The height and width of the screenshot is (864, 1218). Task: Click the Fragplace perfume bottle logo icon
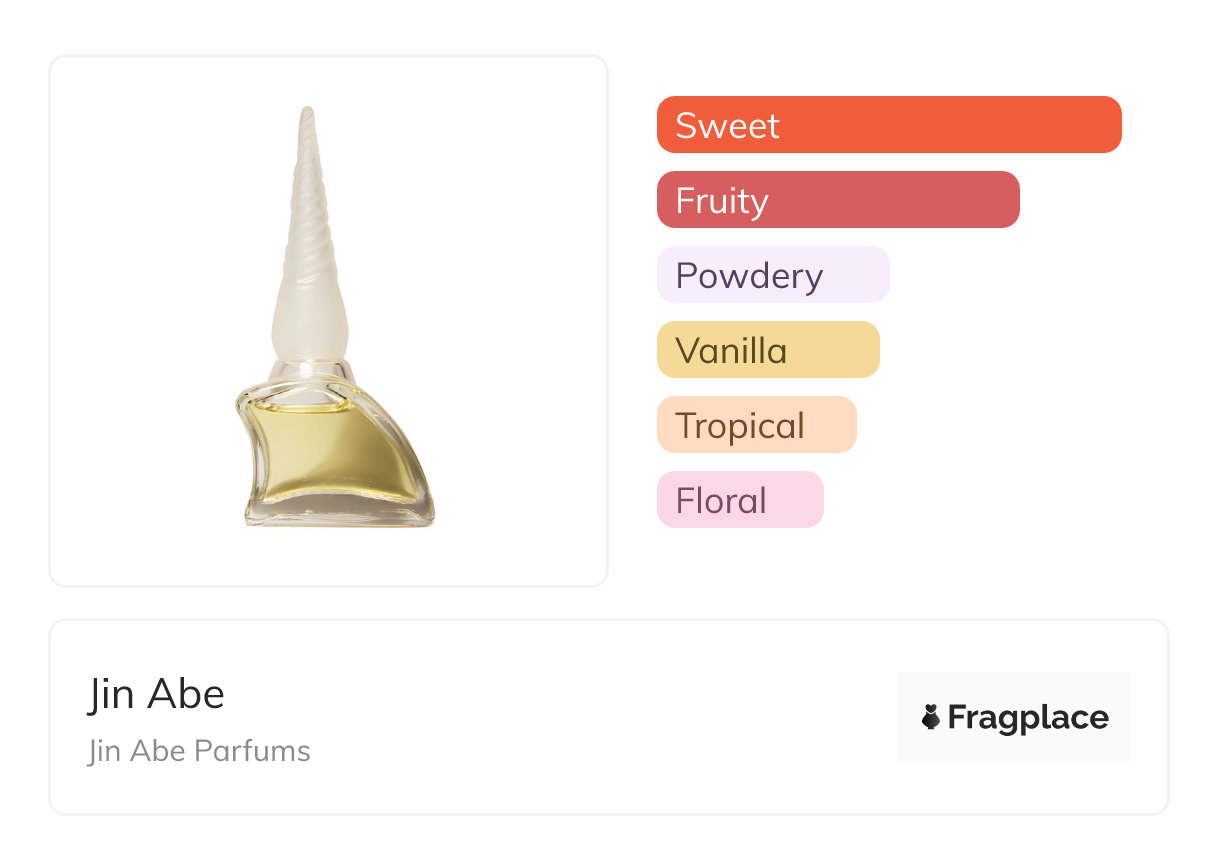[x=931, y=717]
